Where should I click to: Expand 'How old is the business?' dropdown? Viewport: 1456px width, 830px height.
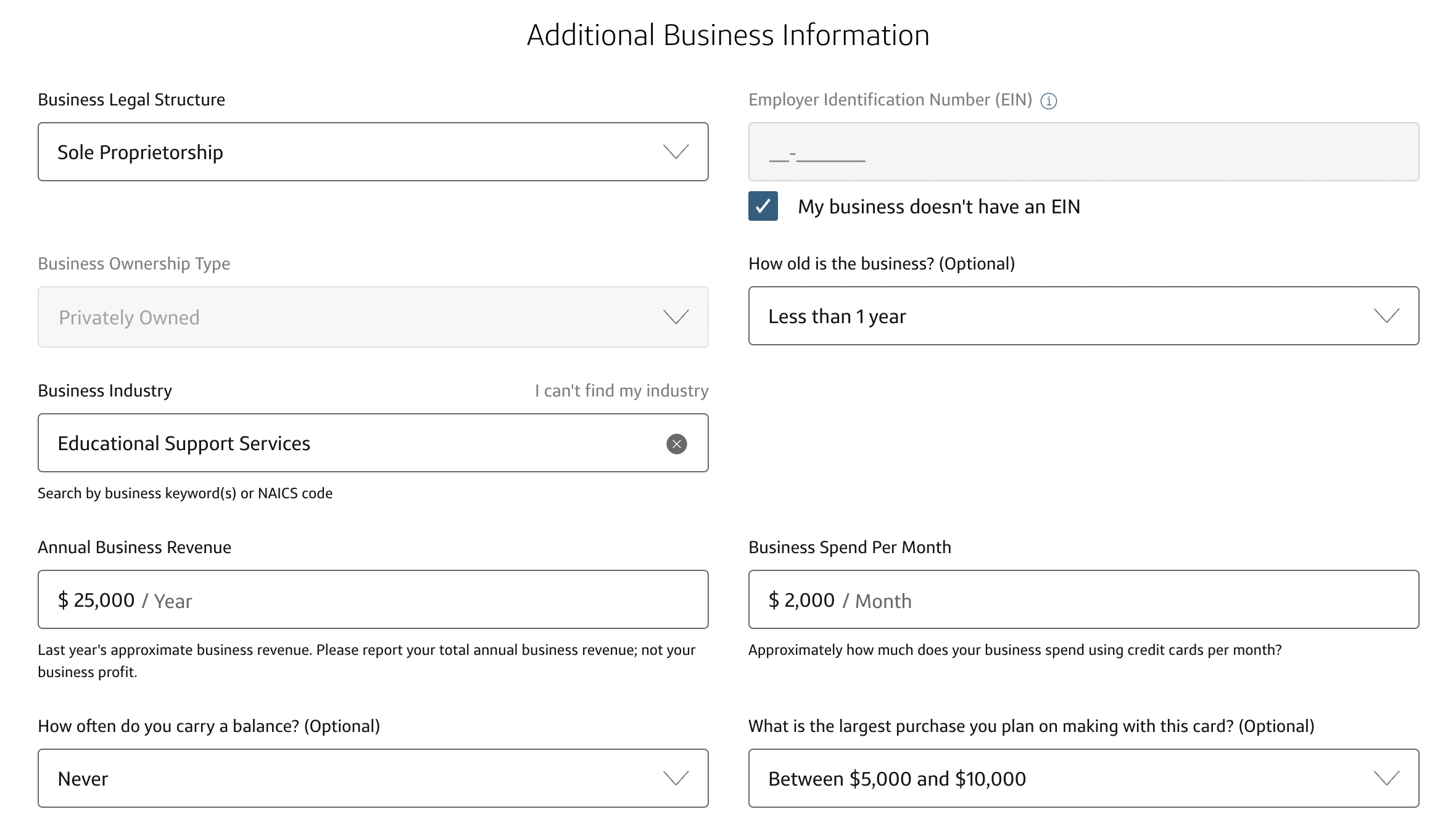click(1083, 316)
